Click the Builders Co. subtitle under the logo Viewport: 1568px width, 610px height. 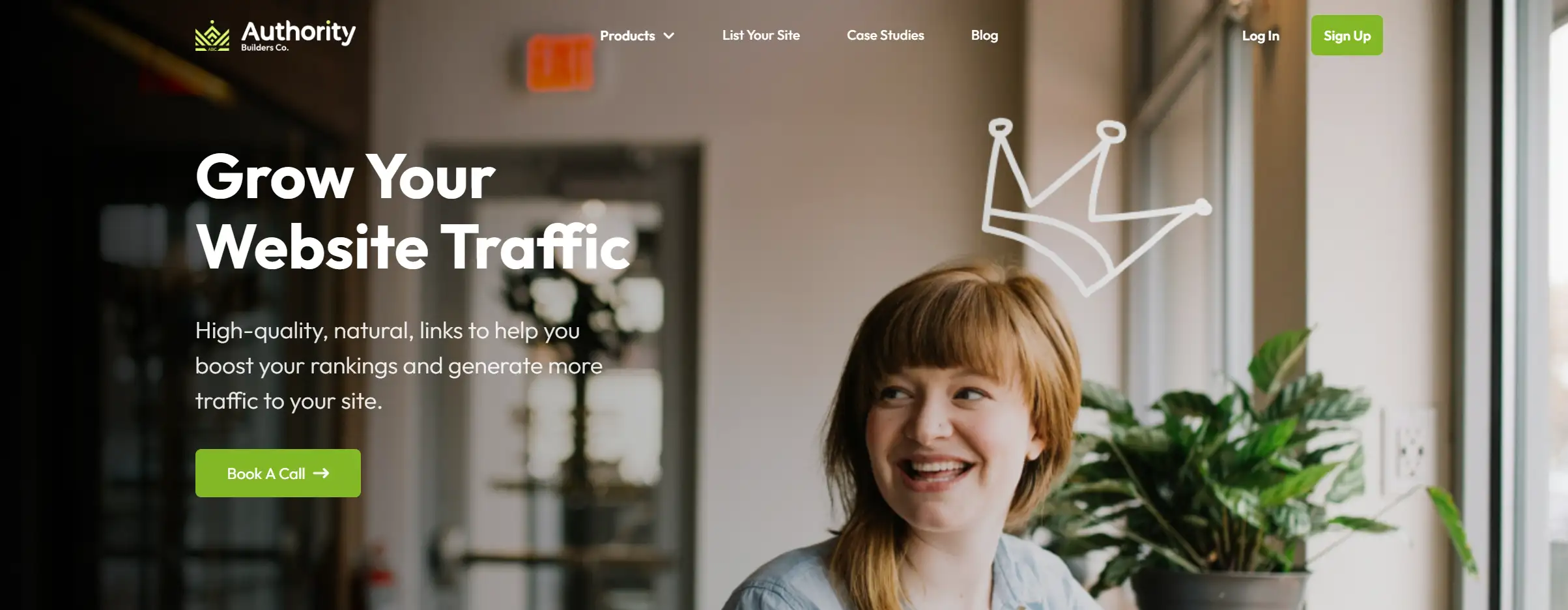[264, 48]
